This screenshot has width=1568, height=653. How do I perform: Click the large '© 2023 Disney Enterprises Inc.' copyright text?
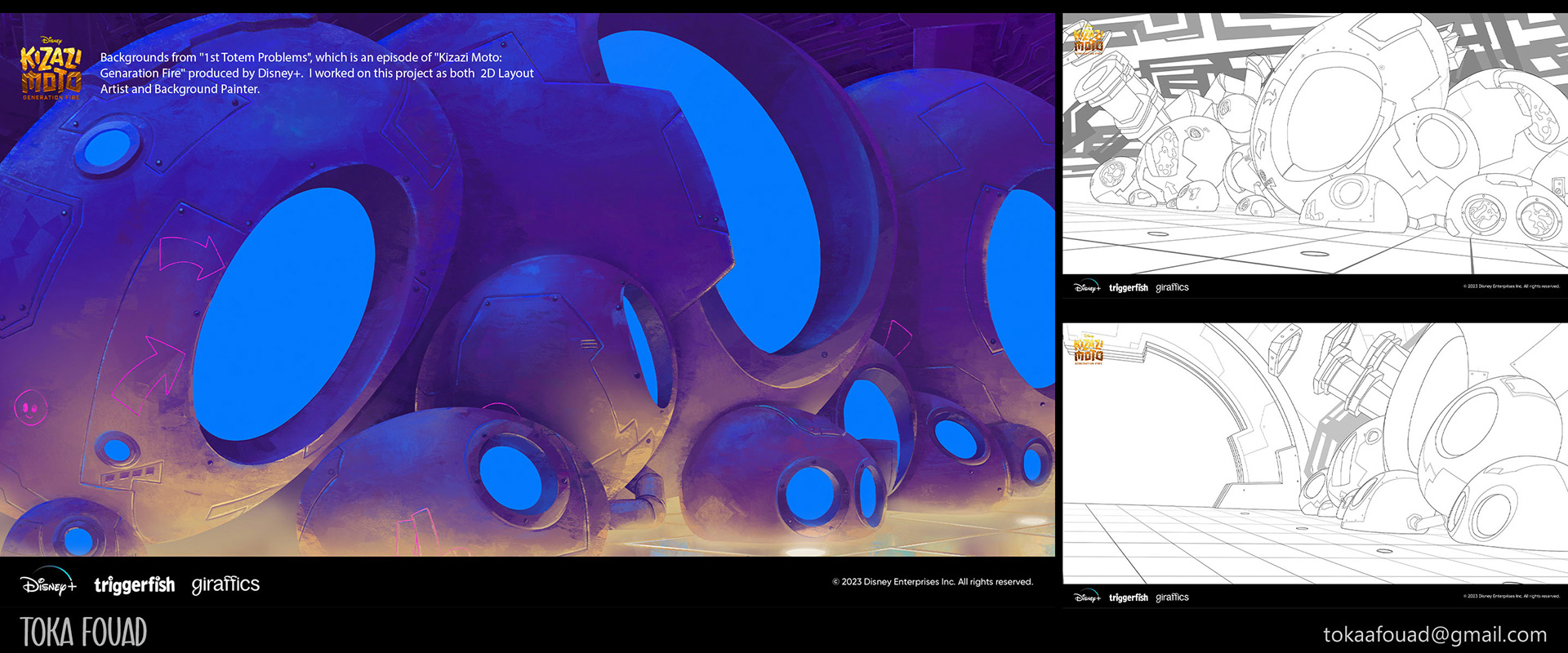(933, 582)
